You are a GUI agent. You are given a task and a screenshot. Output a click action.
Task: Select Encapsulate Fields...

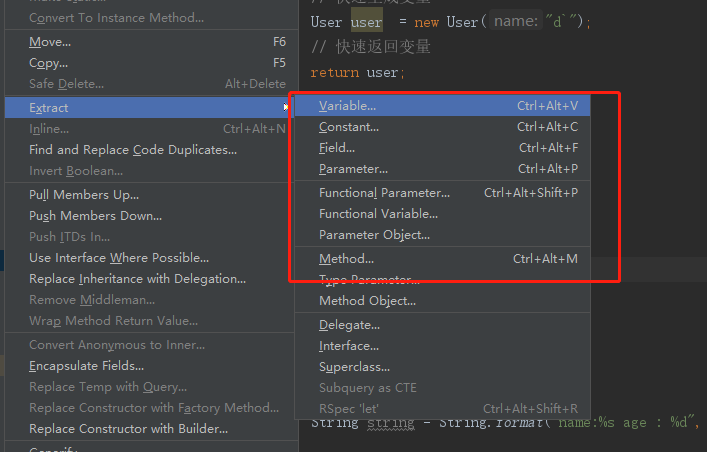click(x=149, y=366)
